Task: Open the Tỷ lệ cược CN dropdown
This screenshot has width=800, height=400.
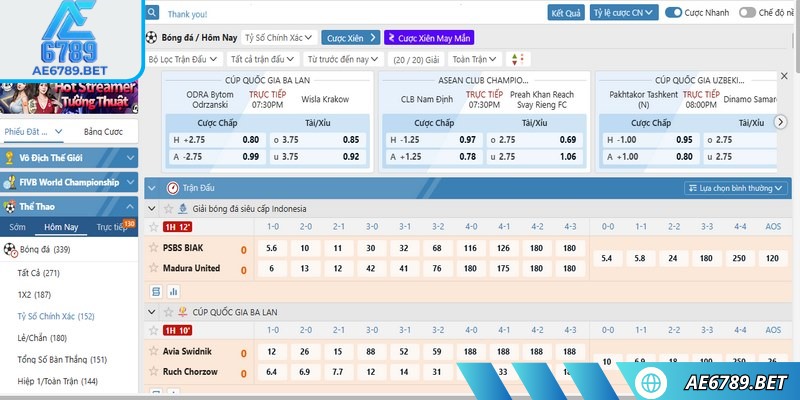Action: pyautogui.click(x=621, y=14)
